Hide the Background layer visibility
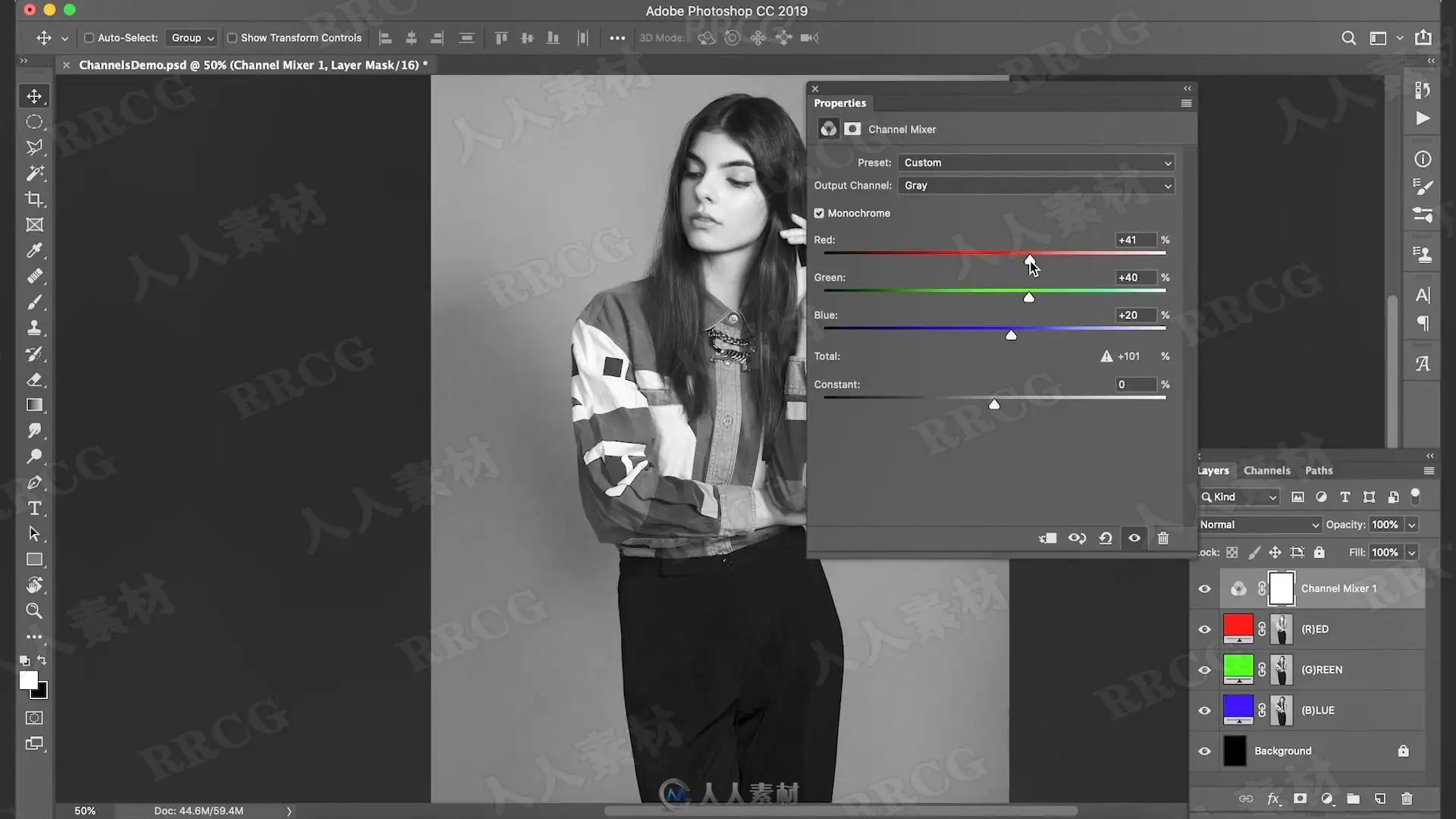This screenshot has height=819, width=1456. tap(1204, 751)
